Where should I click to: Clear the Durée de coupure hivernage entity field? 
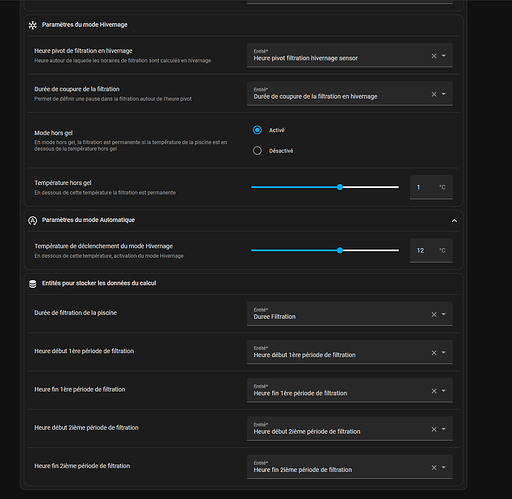(x=434, y=94)
